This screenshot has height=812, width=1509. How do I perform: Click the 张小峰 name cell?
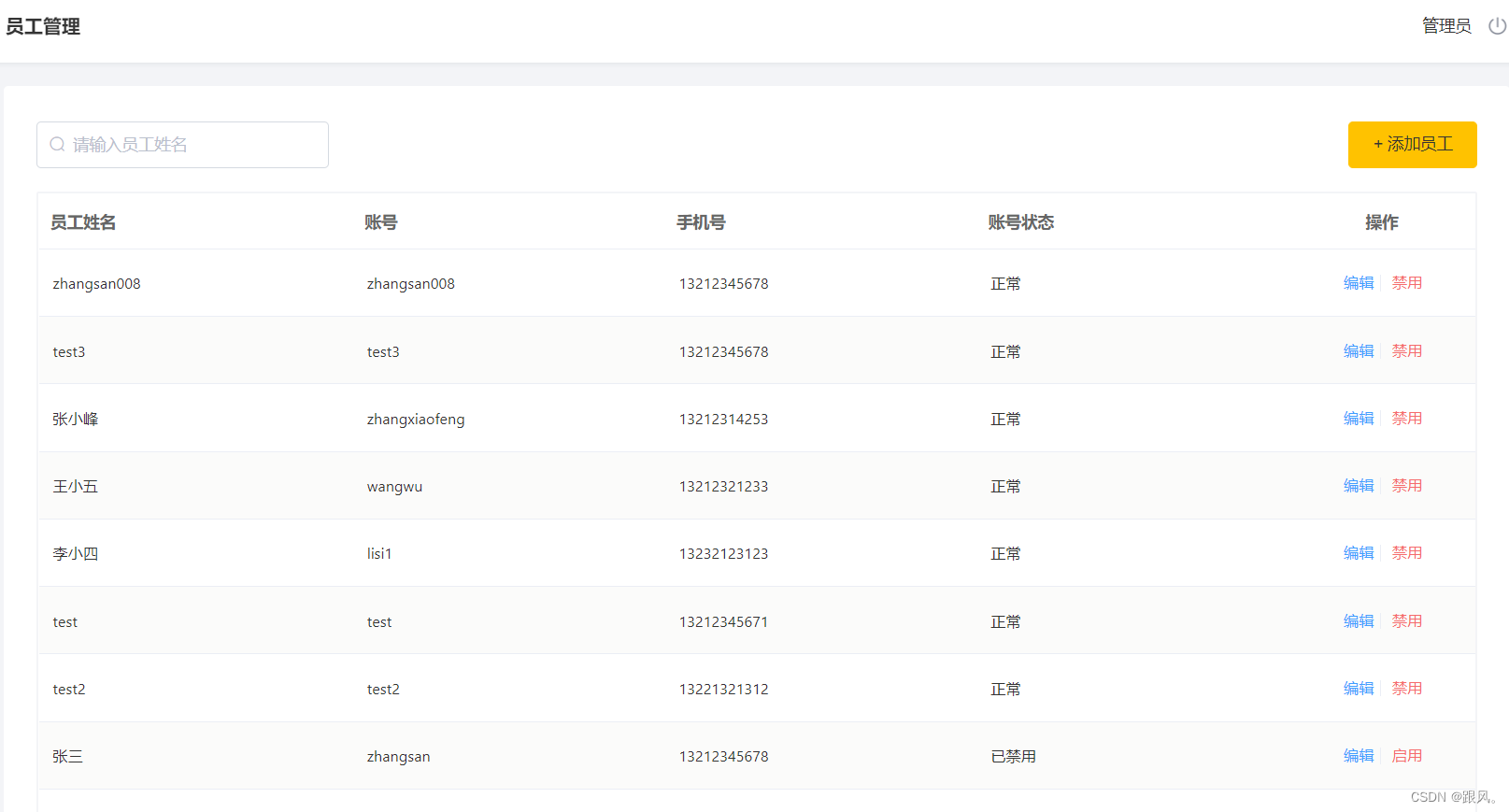[x=76, y=420]
